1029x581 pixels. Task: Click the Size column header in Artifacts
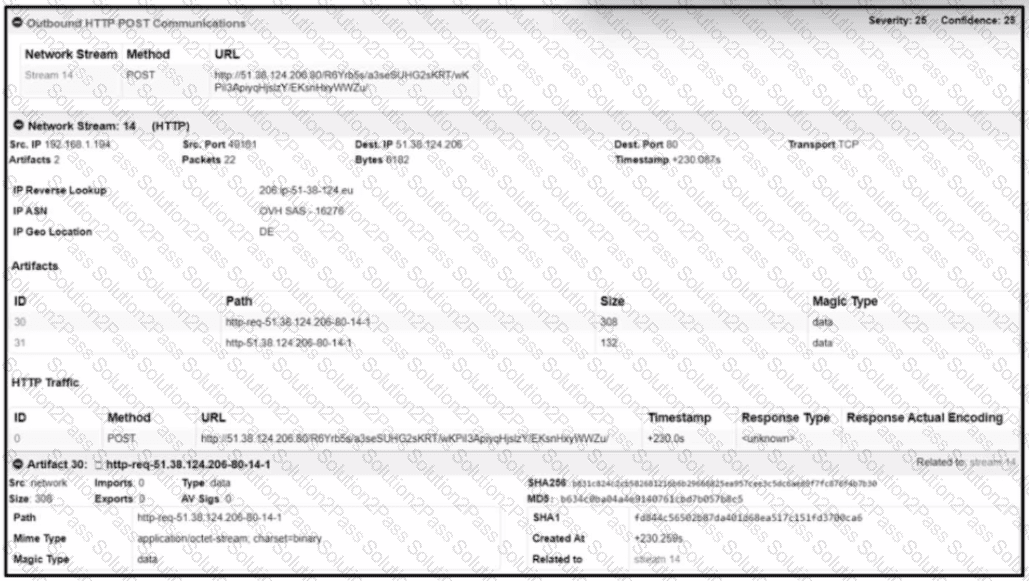[612, 300]
